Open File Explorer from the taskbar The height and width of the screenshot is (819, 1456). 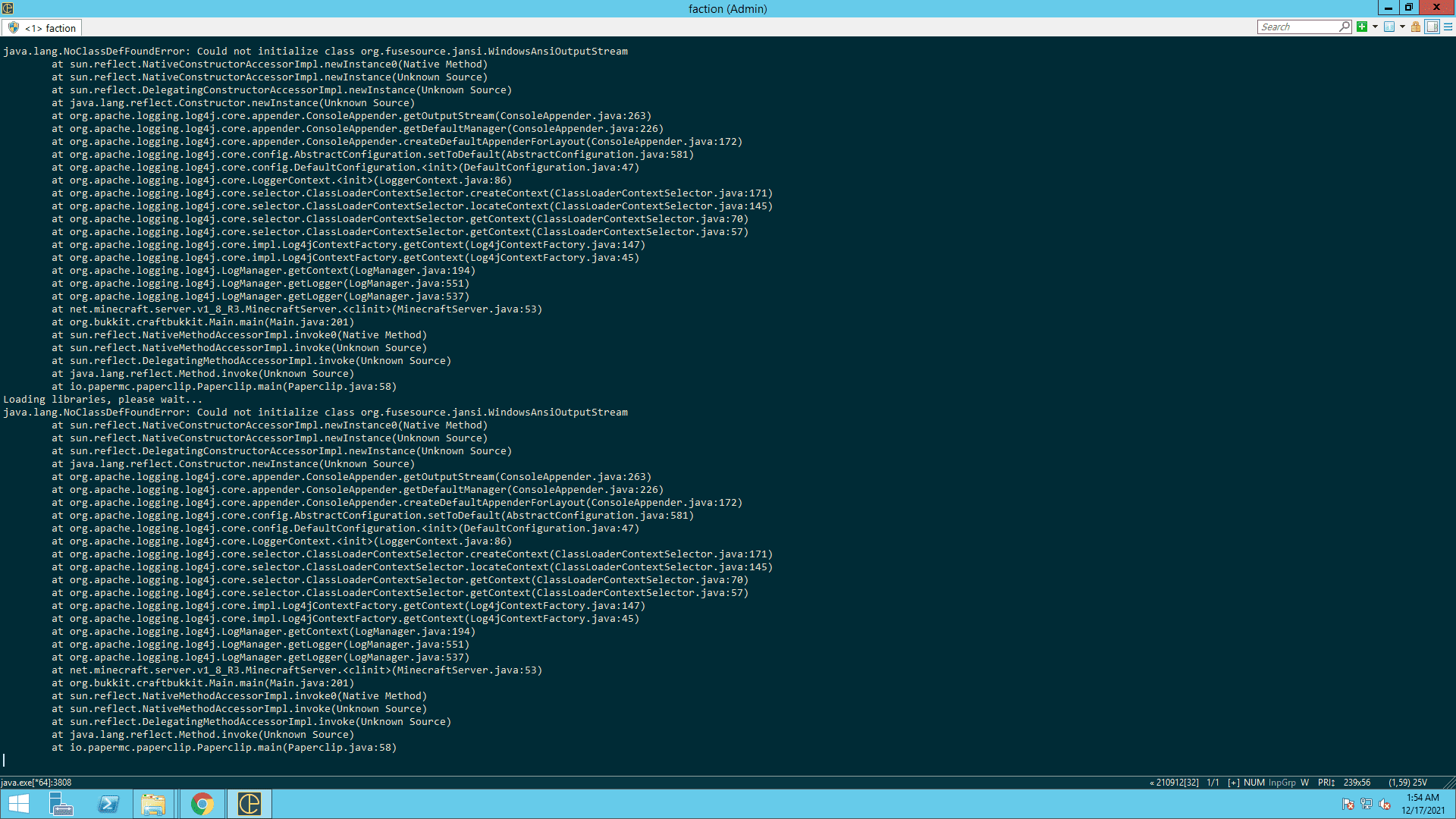tap(153, 804)
